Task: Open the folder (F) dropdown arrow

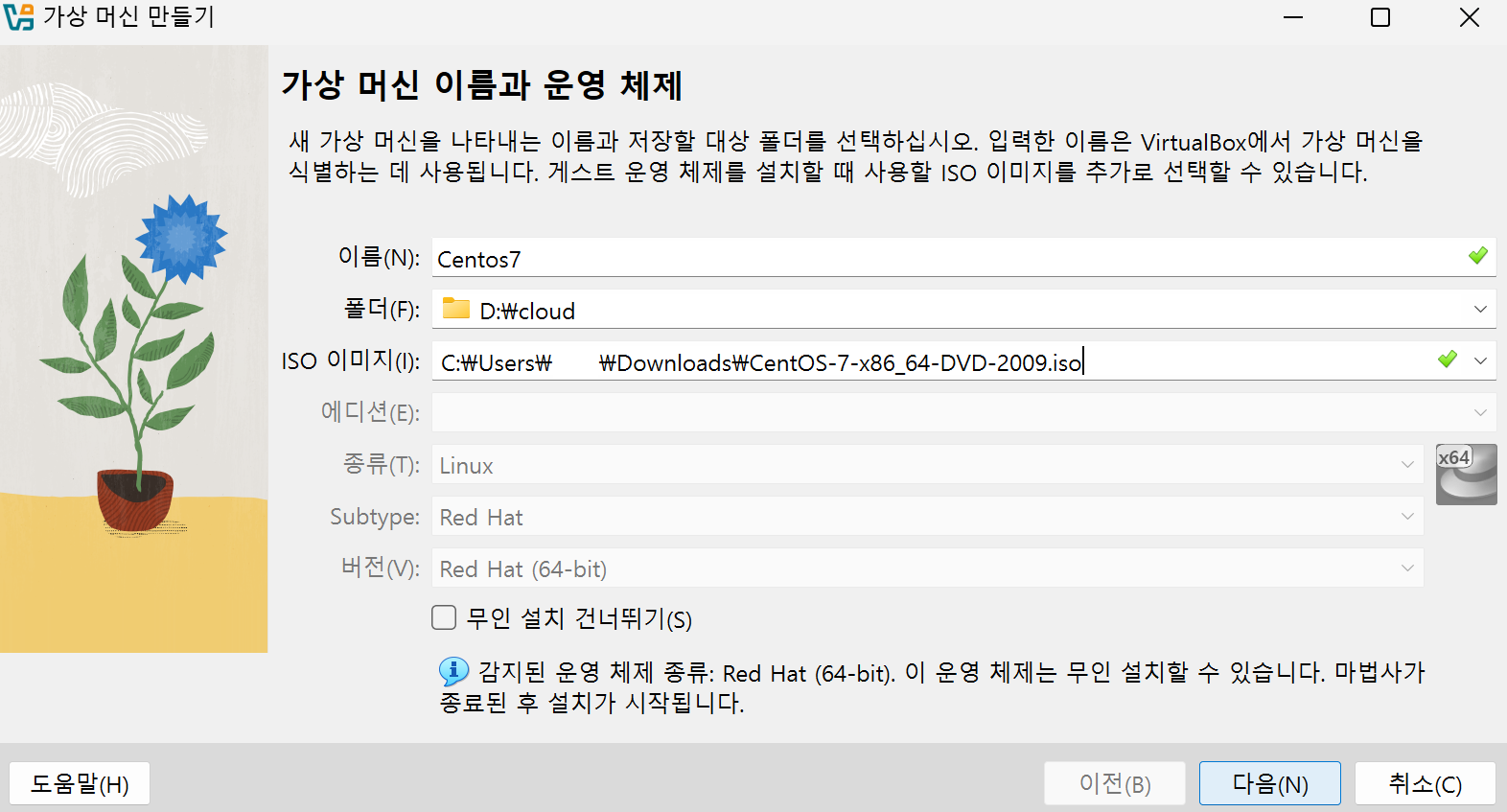Action: pos(1480,309)
